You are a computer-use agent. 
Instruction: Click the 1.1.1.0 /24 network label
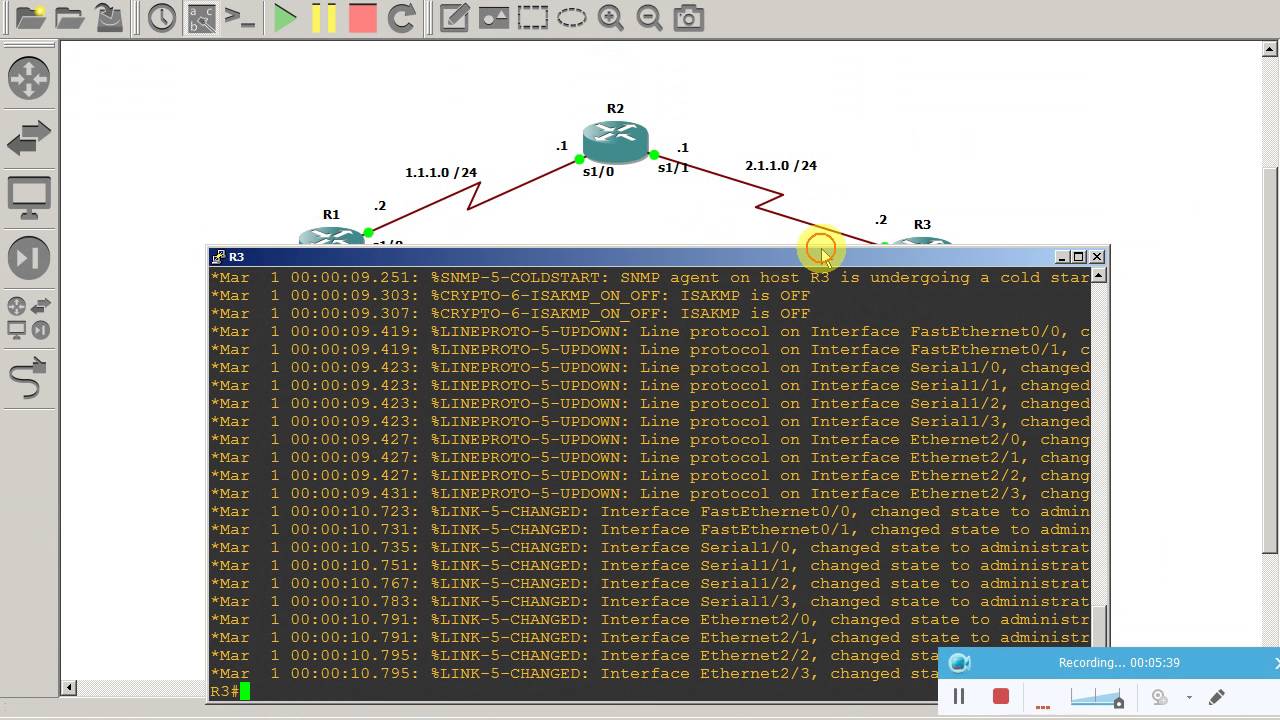[x=441, y=172]
